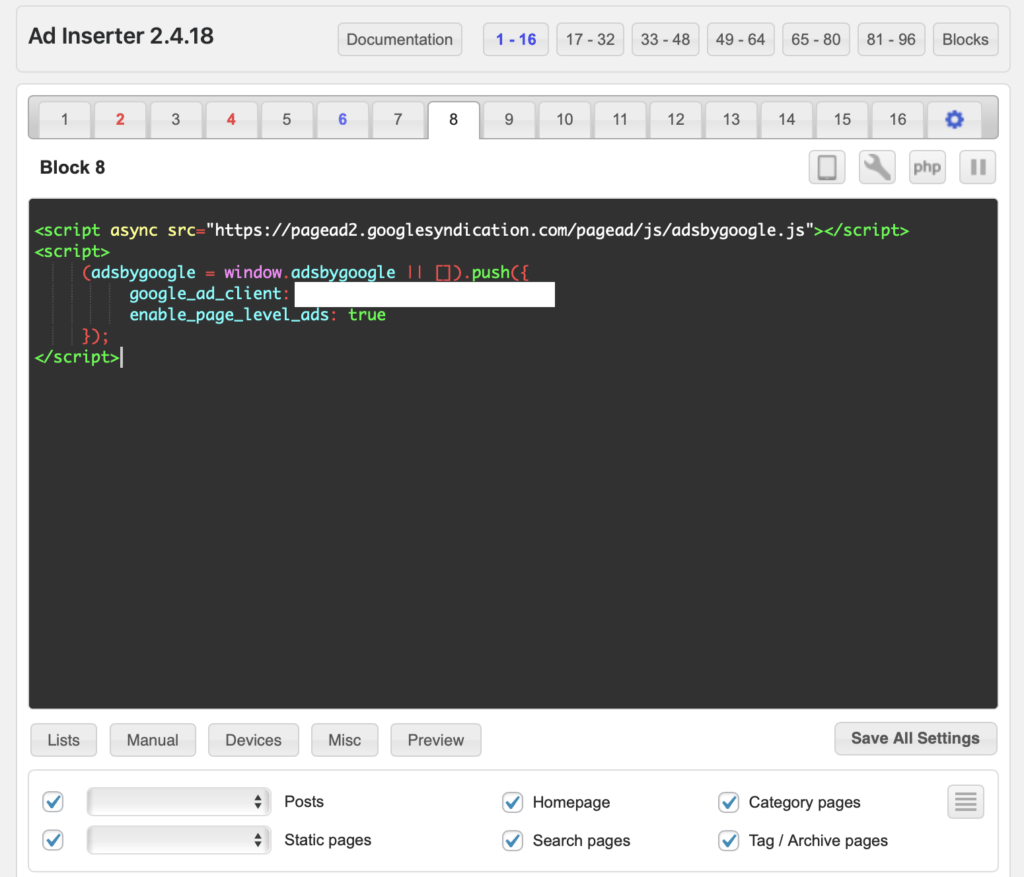Open the Devices settings button

[x=253, y=740]
